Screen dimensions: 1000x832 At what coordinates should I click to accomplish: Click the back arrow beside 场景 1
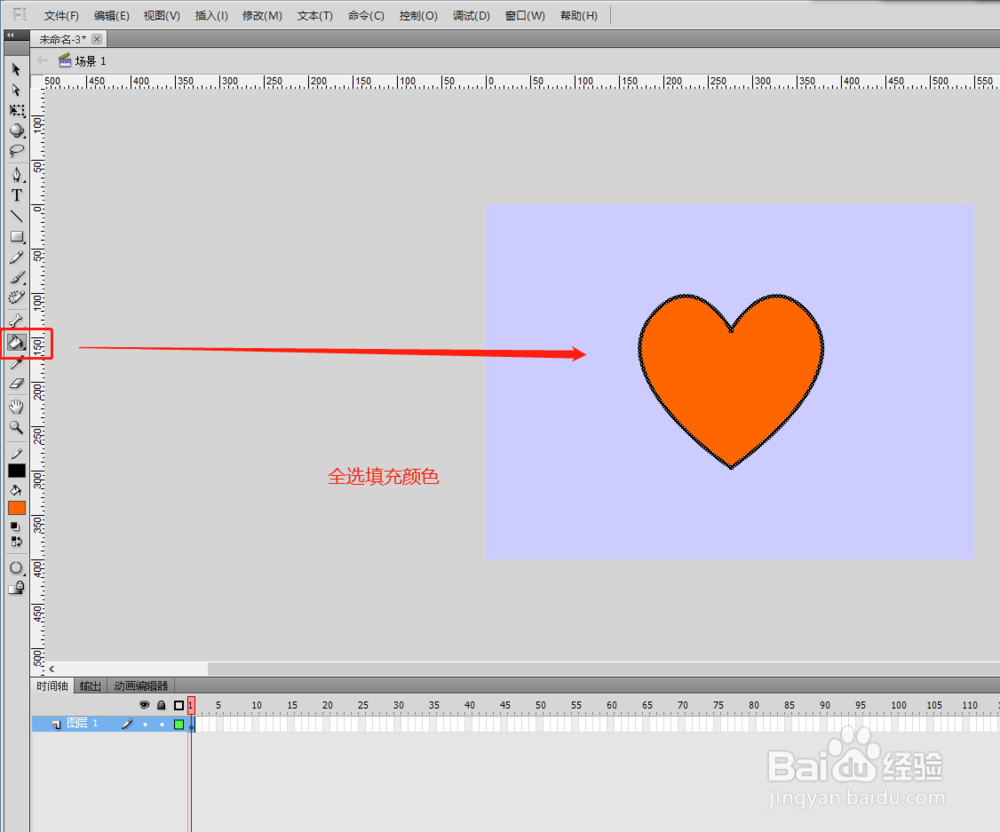tap(42, 61)
